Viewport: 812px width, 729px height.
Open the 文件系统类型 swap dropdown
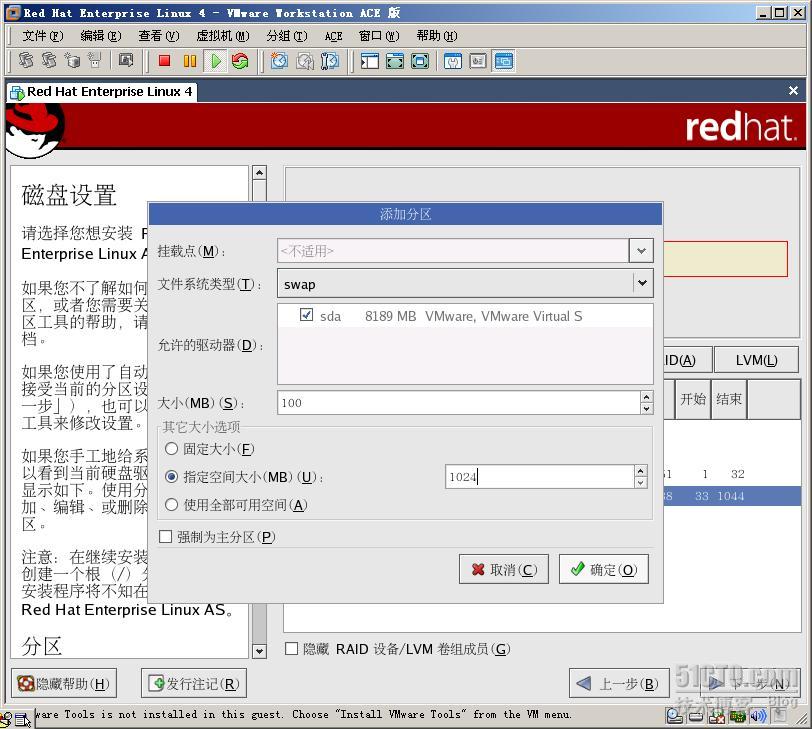(x=642, y=283)
